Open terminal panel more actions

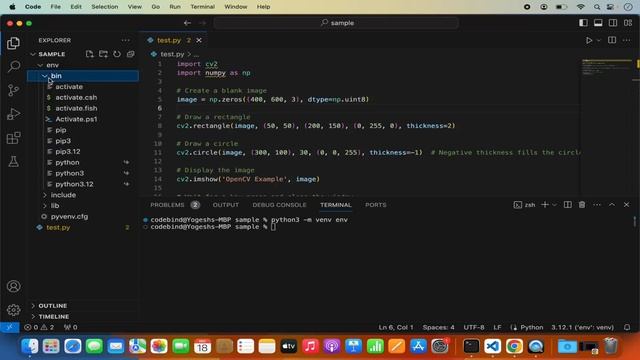[597, 204]
